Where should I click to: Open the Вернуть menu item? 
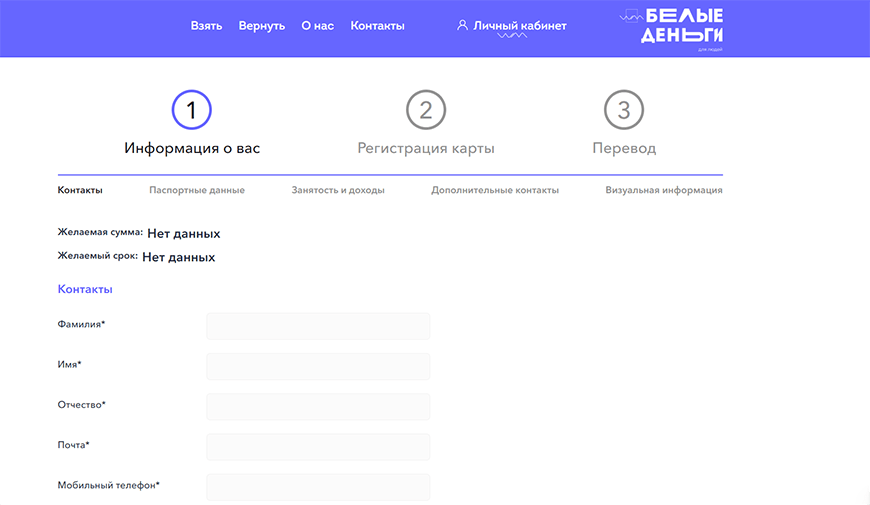262,26
